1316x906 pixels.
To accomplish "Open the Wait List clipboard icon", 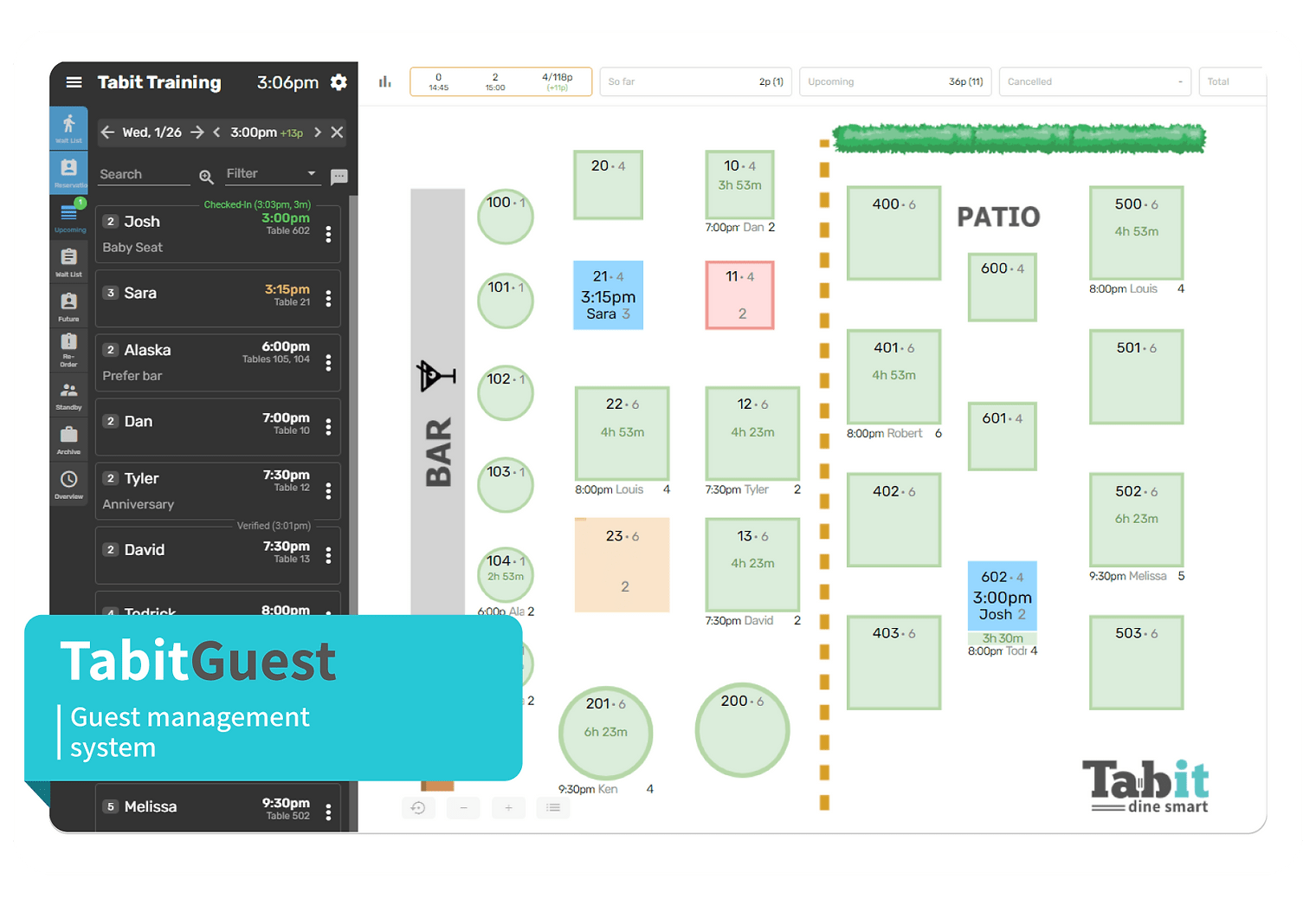I will tap(69, 261).
